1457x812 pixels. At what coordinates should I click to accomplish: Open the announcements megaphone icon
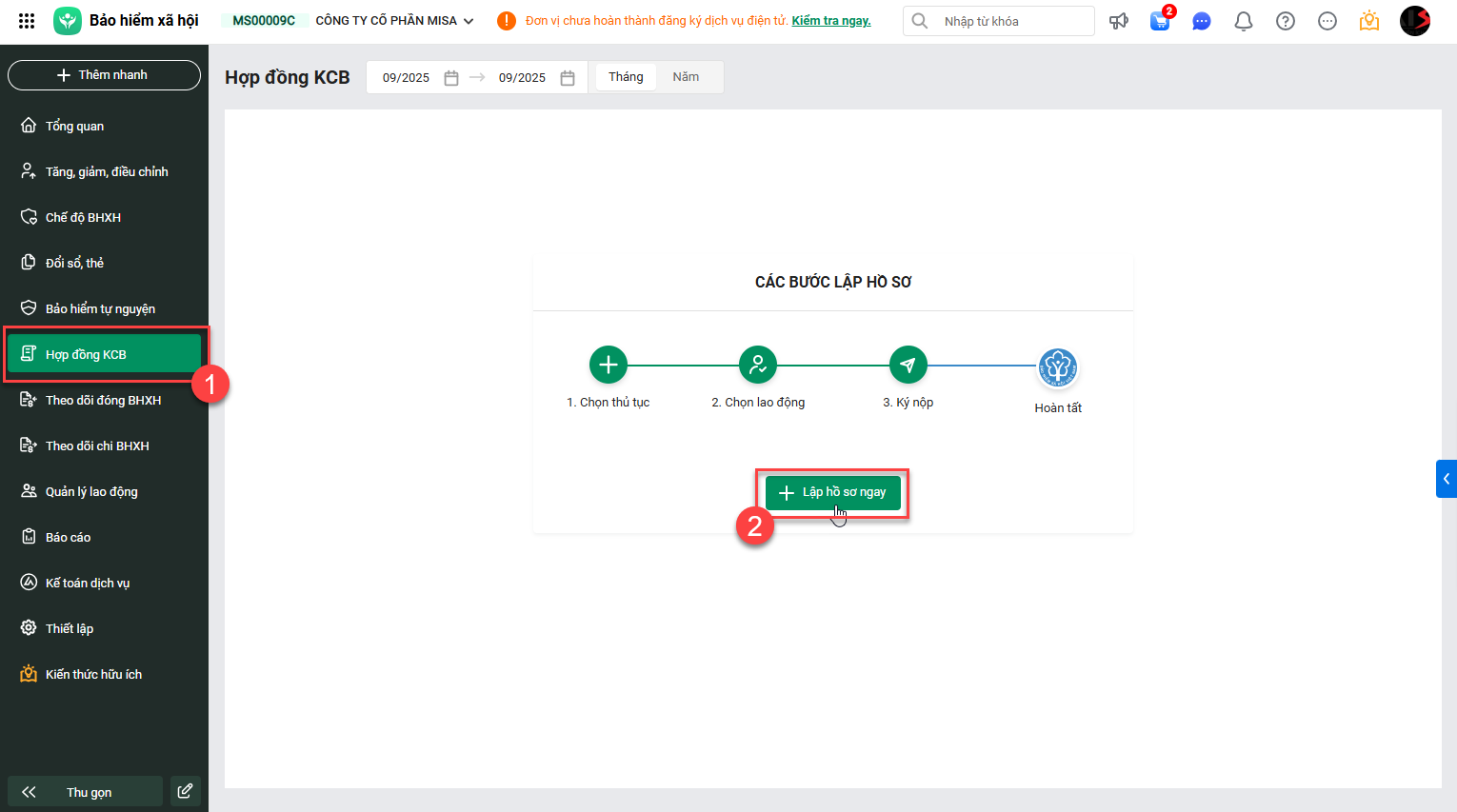(x=1119, y=21)
